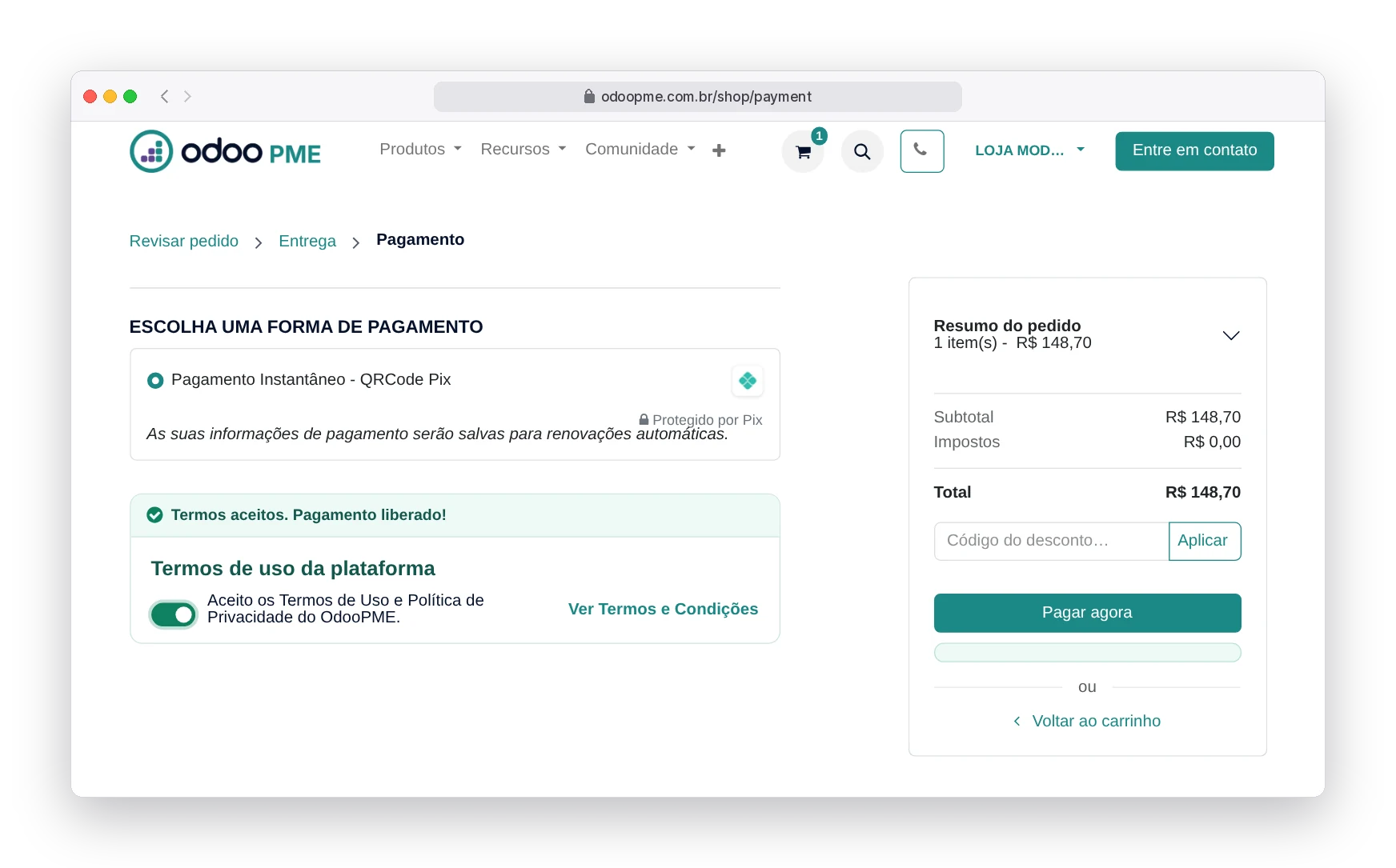This screenshot has width=1396, height=868.
Task: Expand the Resumo do pedido chevron
Action: pos(1231,335)
